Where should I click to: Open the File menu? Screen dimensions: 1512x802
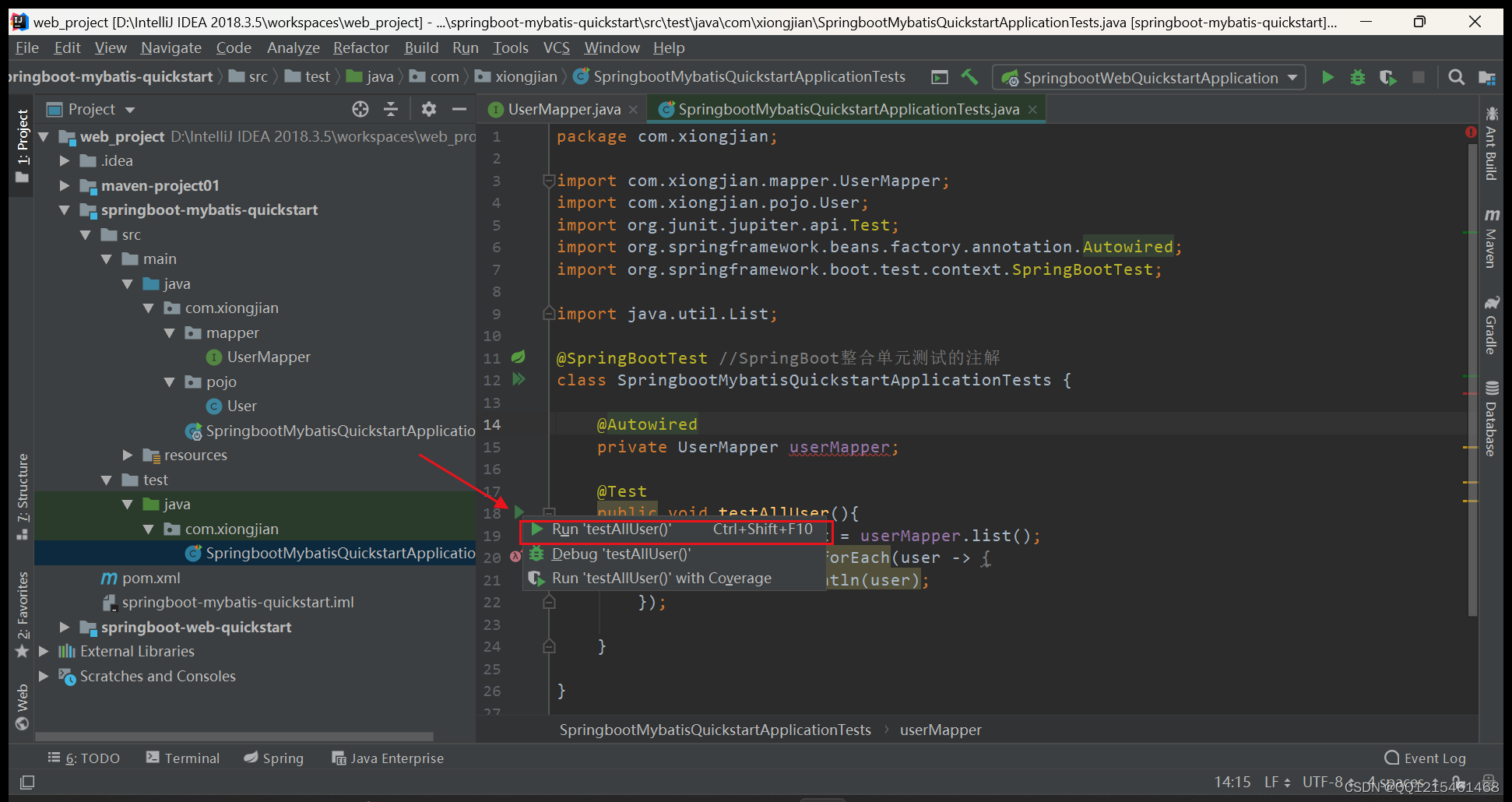point(27,47)
